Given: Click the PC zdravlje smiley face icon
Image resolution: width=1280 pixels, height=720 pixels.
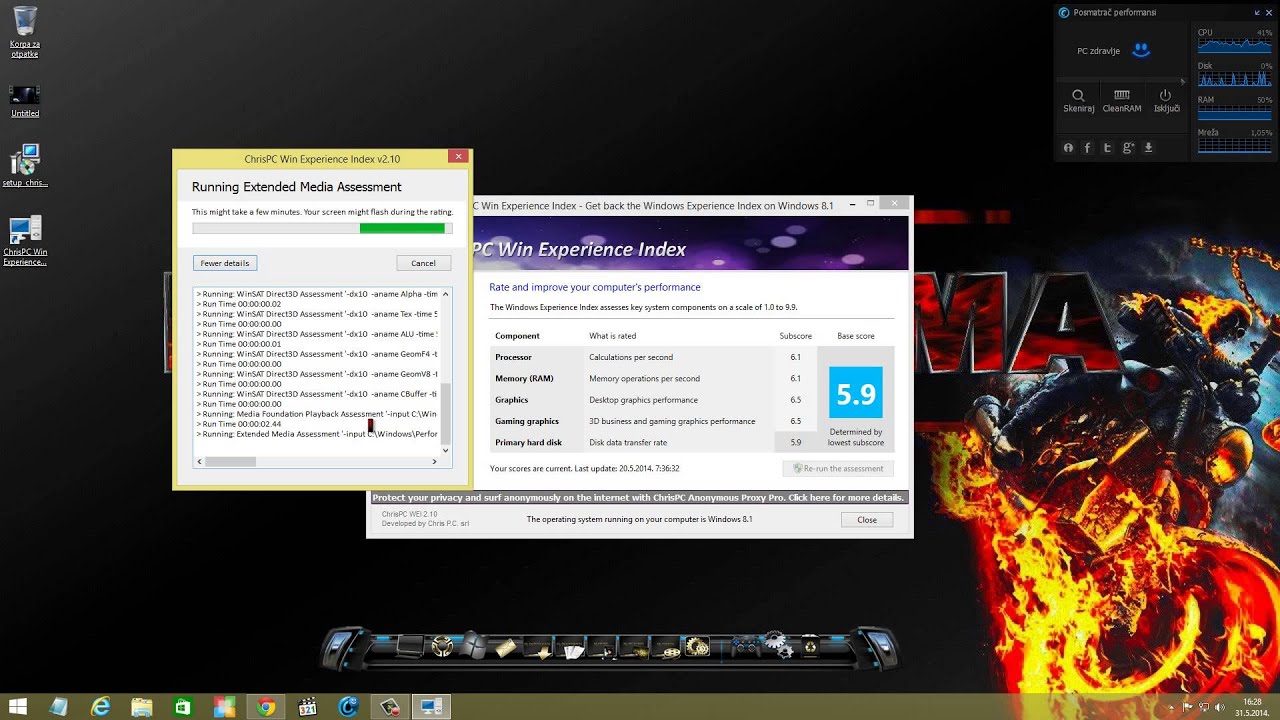Looking at the screenshot, I should [1141, 49].
